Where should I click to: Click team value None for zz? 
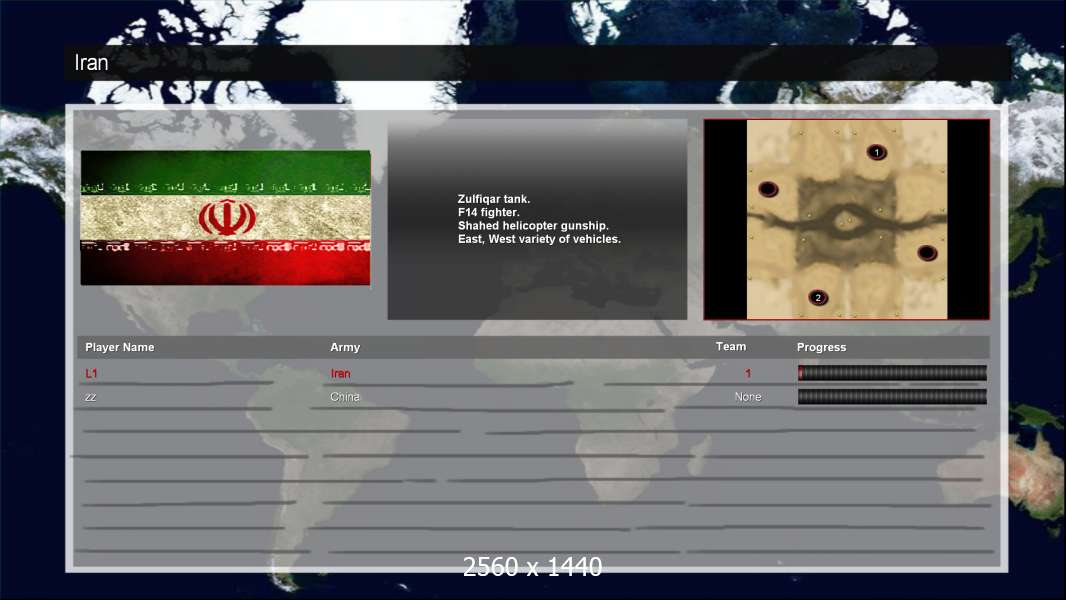tap(748, 397)
